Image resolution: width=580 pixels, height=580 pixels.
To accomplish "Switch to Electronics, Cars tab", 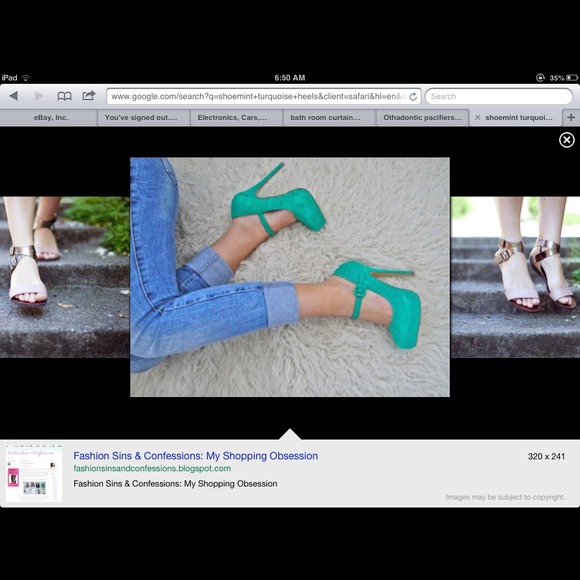I will coord(237,118).
